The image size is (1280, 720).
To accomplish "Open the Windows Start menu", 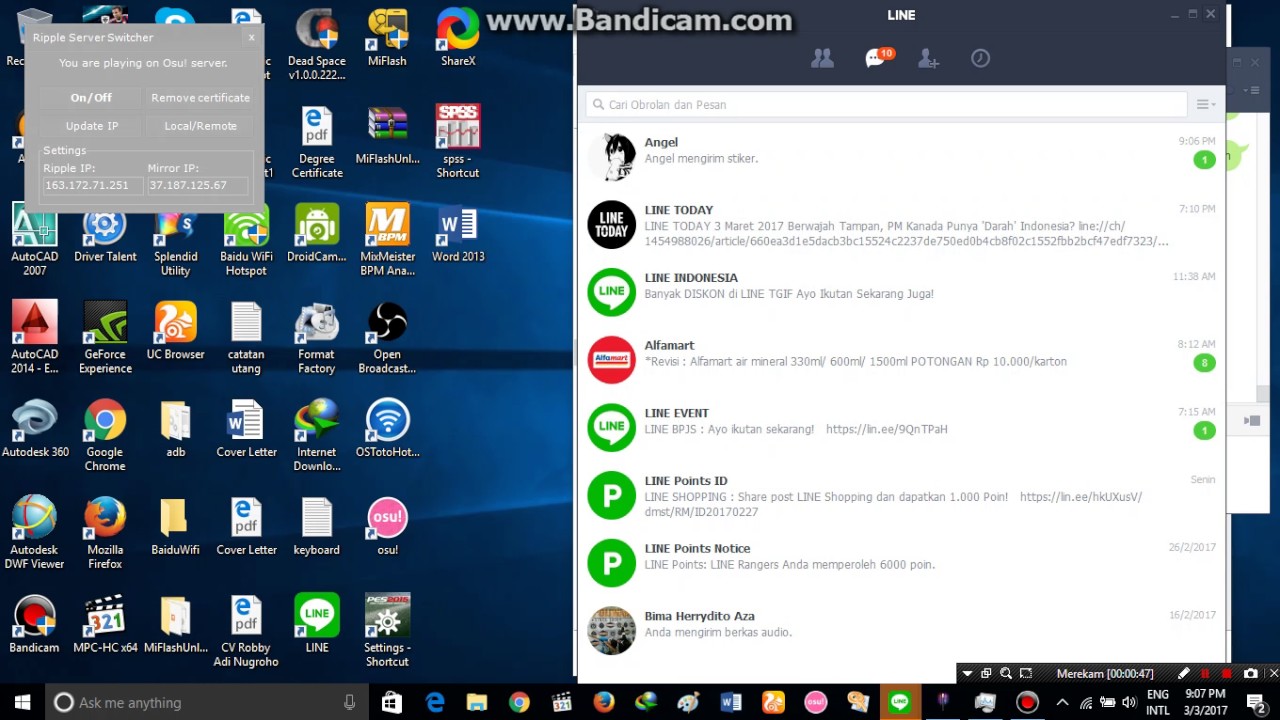I will (23, 703).
